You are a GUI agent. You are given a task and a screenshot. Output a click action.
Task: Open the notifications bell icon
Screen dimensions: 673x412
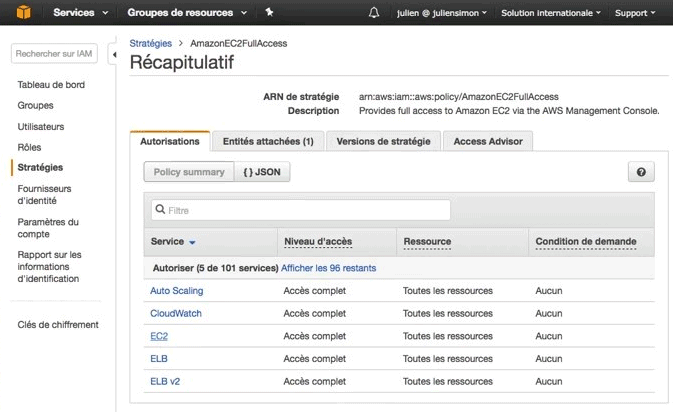tap(374, 12)
